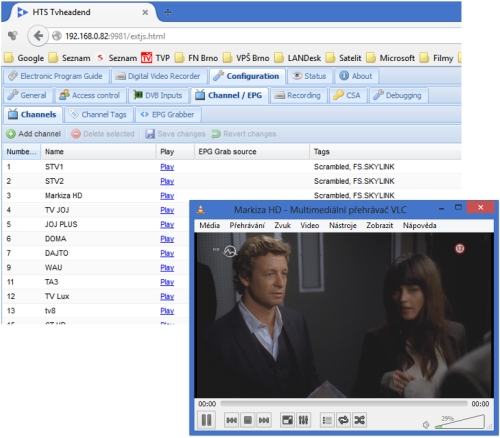
Task: Select the Channels sub-tab
Action: click(33, 114)
